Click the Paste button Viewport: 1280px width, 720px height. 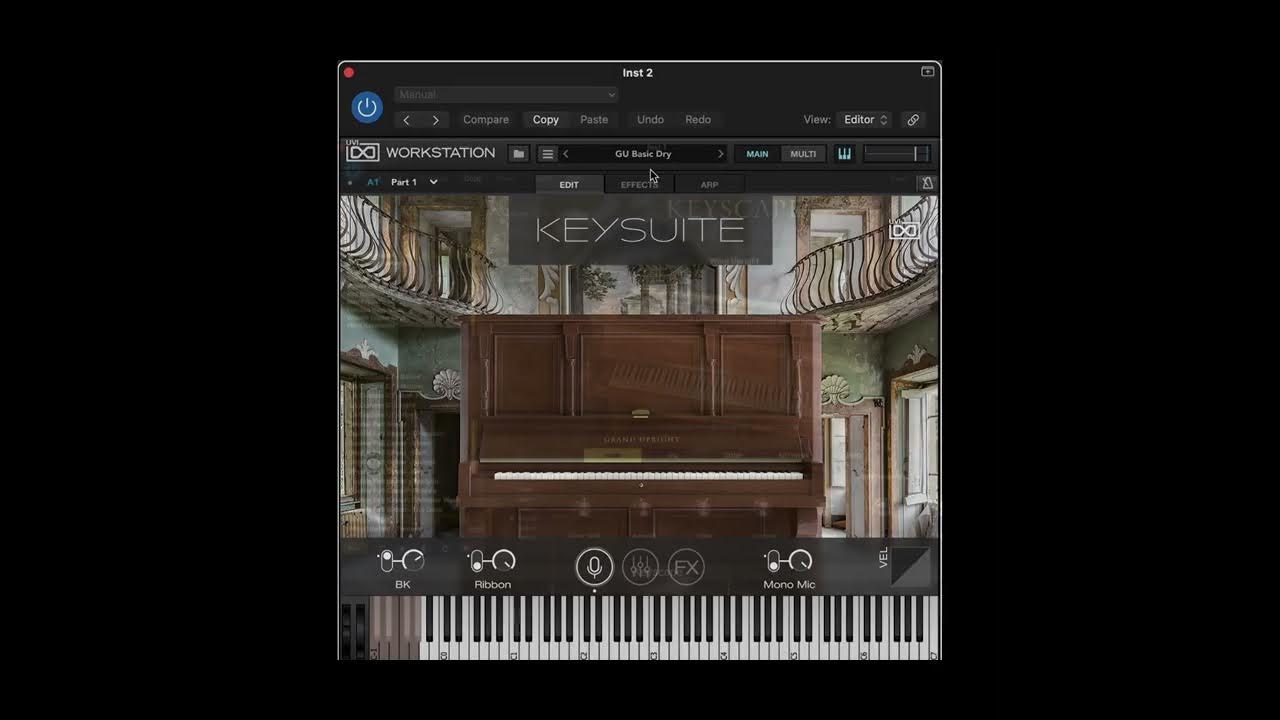point(594,120)
